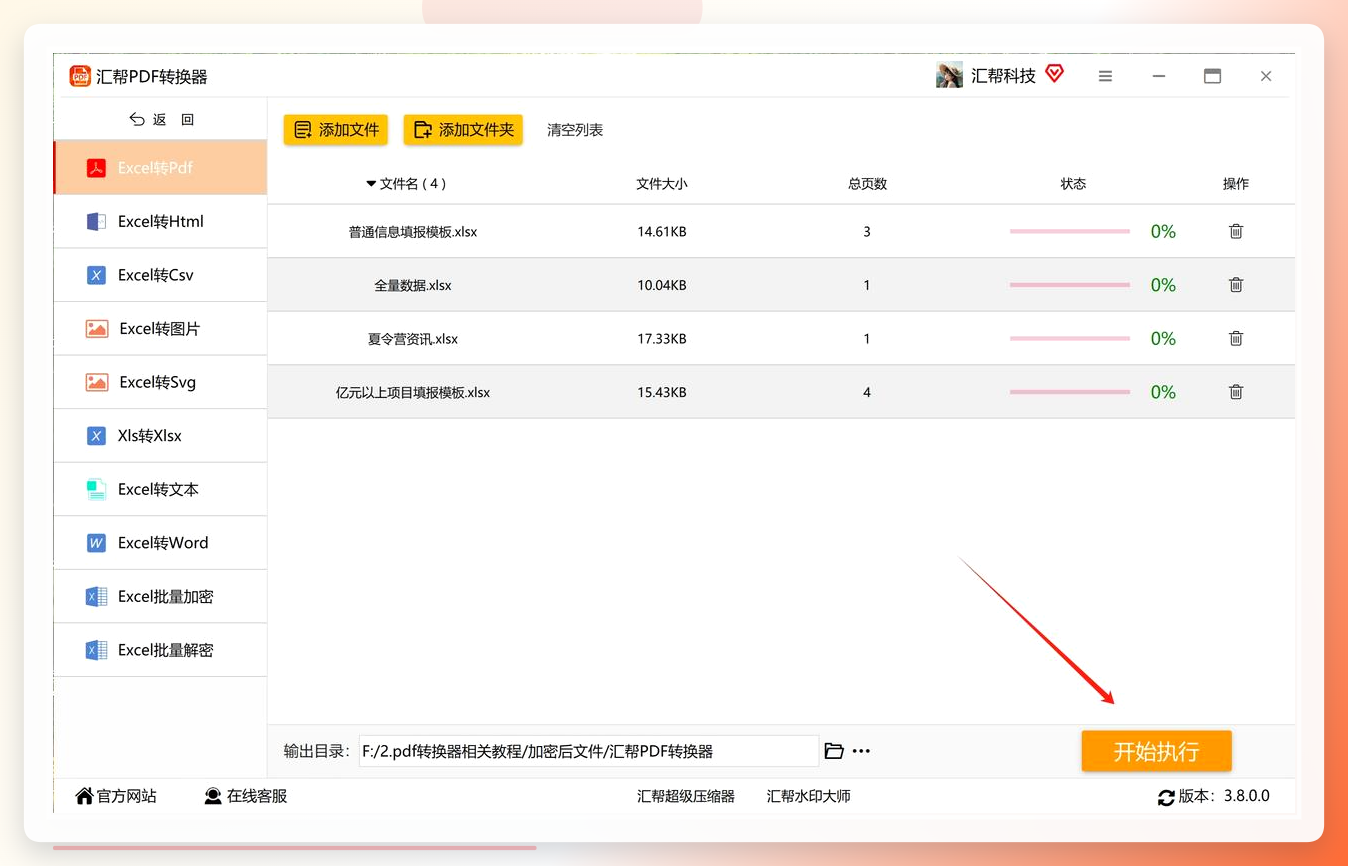1348x866 pixels.
Task: Click the 15.43KB file size cell
Action: click(x=662, y=393)
